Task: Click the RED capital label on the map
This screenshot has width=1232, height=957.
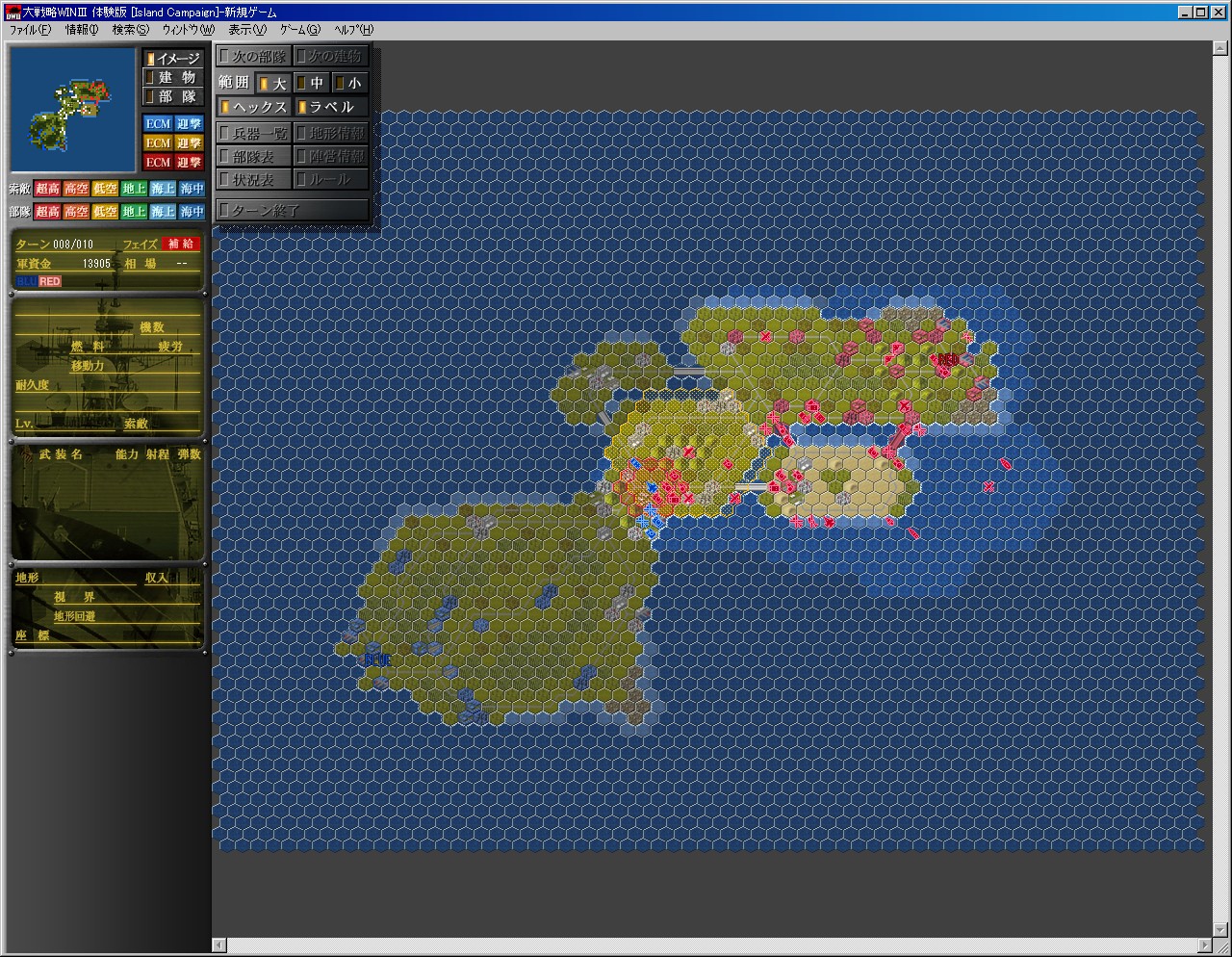Action: [x=947, y=359]
